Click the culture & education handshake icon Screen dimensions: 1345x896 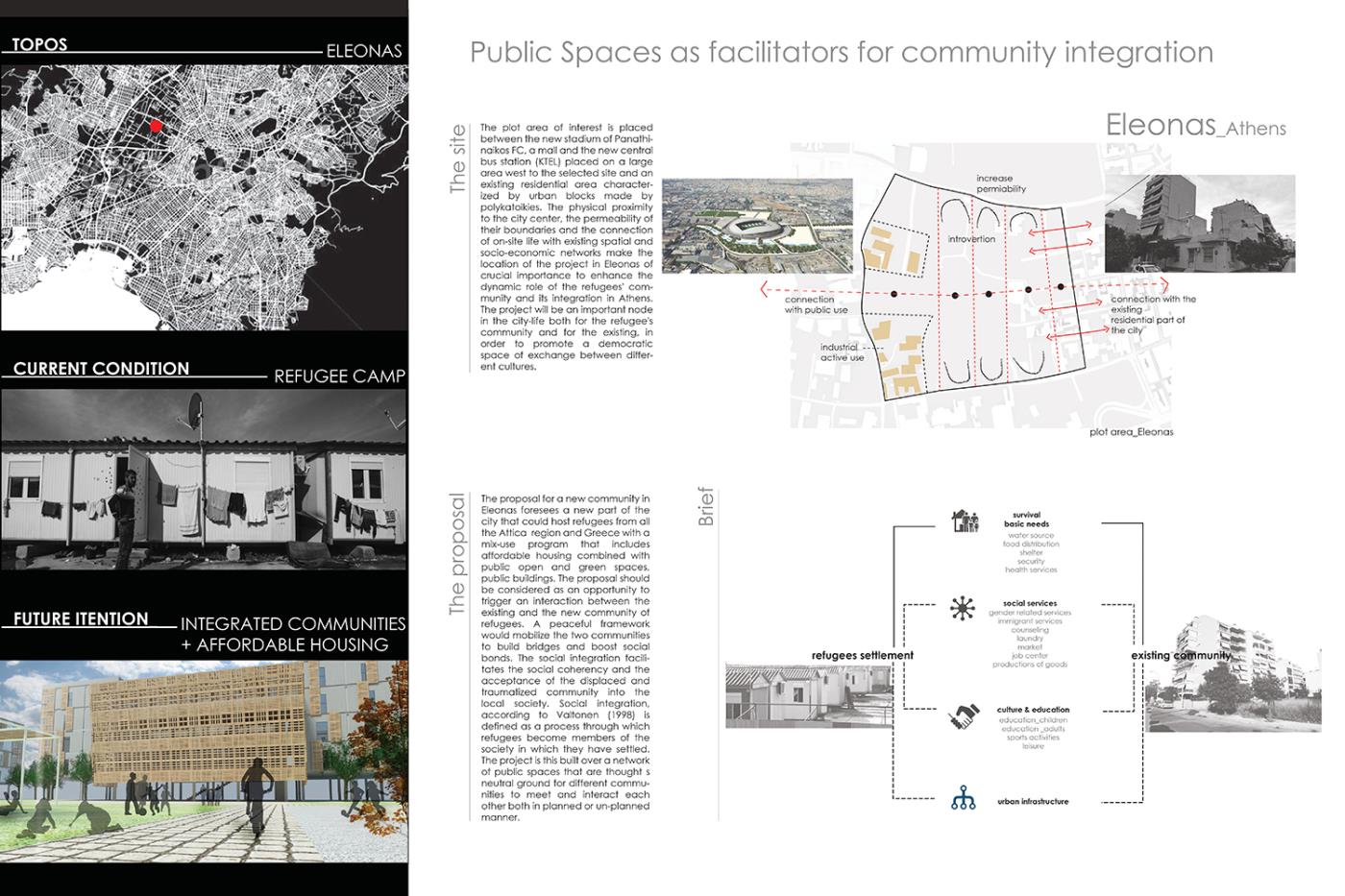point(963,716)
